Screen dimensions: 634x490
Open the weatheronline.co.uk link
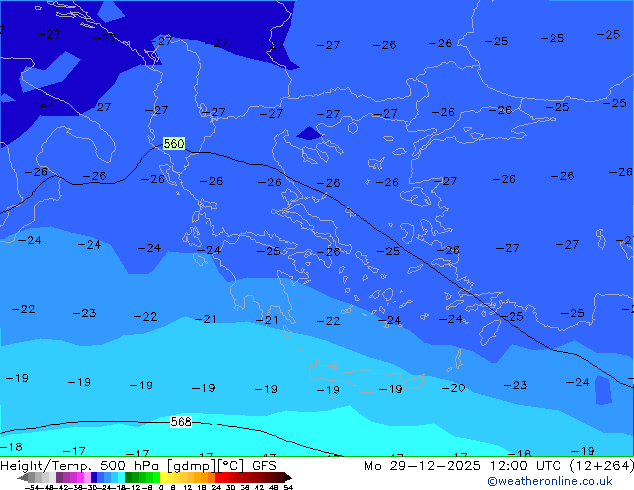(x=549, y=481)
